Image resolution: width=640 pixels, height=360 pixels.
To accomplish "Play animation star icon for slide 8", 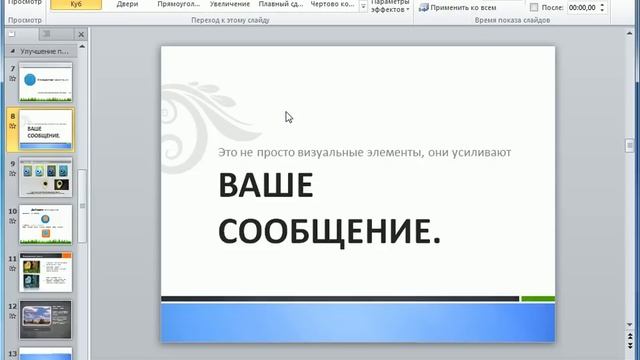I will click(x=13, y=126).
